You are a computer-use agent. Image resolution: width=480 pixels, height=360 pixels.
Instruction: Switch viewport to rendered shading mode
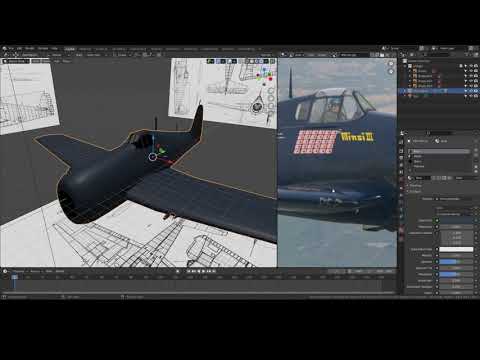click(261, 61)
